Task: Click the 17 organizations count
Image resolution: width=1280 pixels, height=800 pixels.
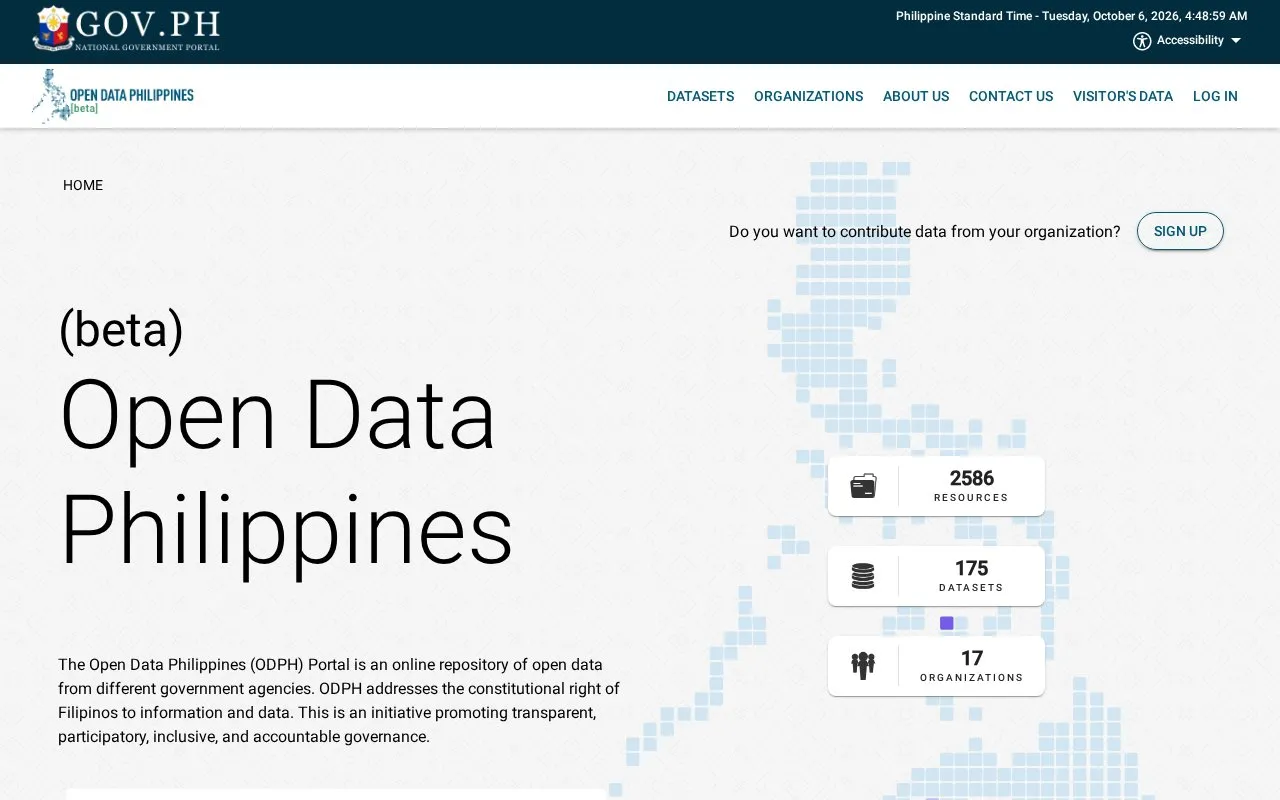Action: click(x=971, y=658)
